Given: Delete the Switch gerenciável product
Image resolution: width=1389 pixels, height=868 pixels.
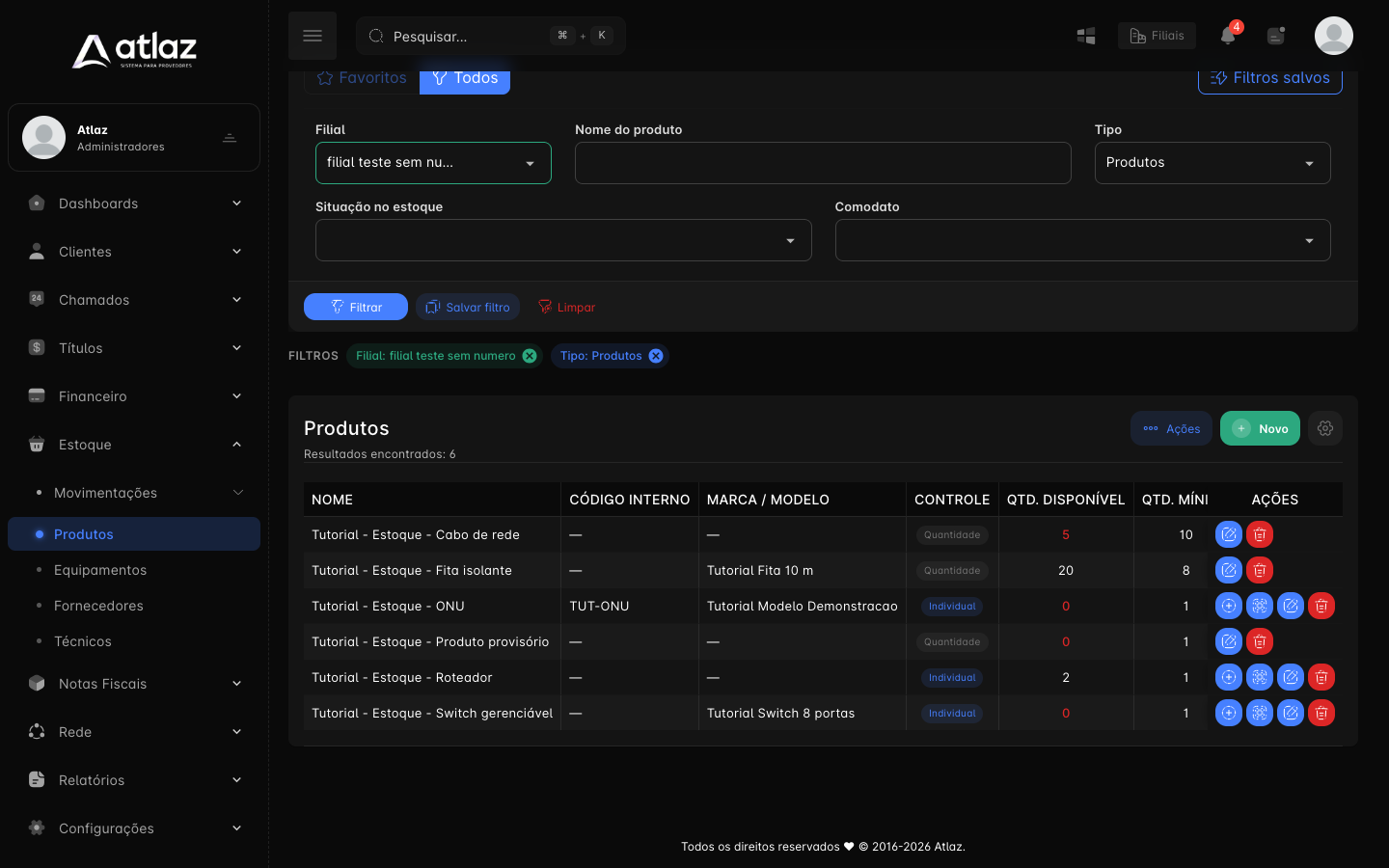Looking at the screenshot, I should [x=1321, y=713].
